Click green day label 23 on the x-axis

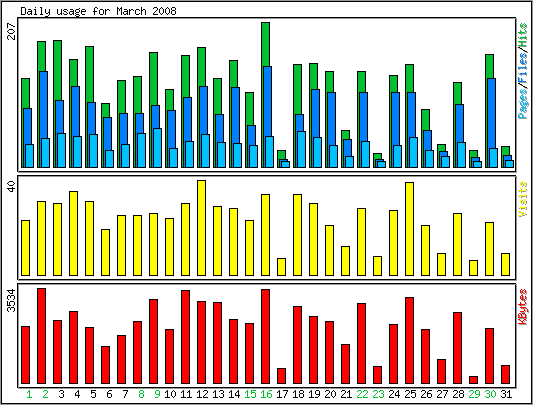378,394
